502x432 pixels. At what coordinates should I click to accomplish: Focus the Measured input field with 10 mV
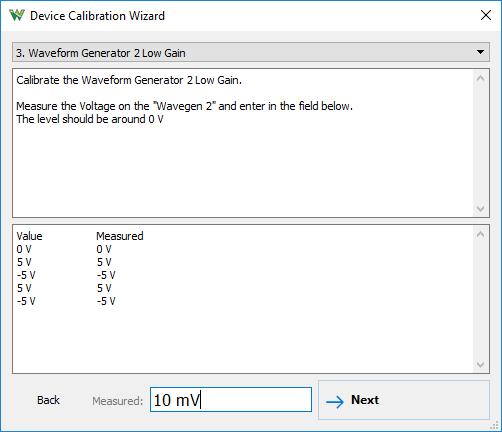click(231, 400)
